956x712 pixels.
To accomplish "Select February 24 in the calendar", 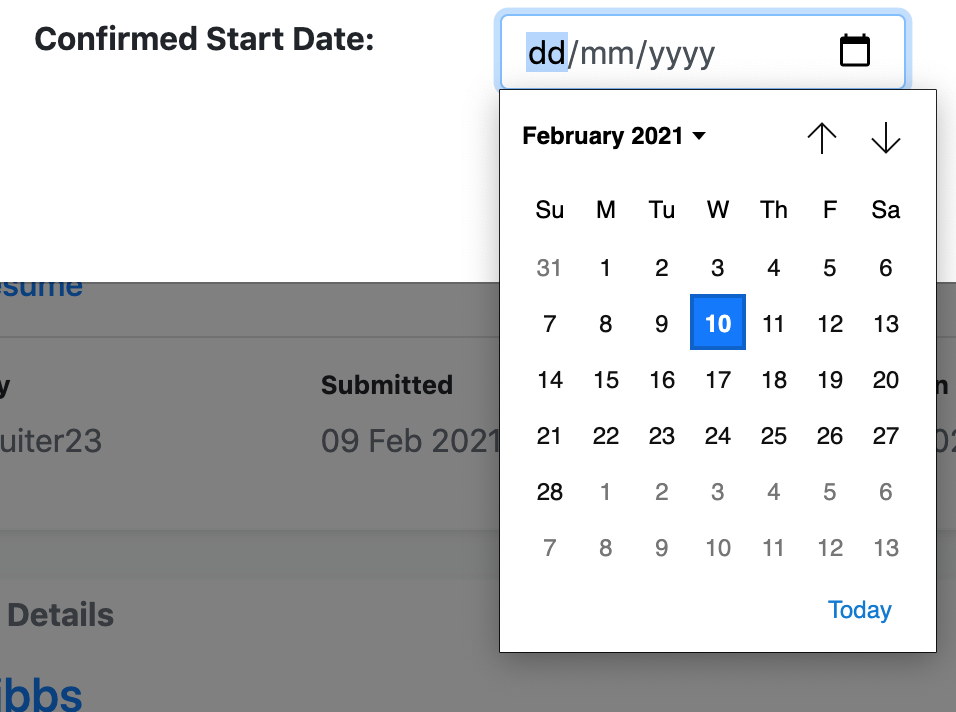I will [x=718, y=436].
